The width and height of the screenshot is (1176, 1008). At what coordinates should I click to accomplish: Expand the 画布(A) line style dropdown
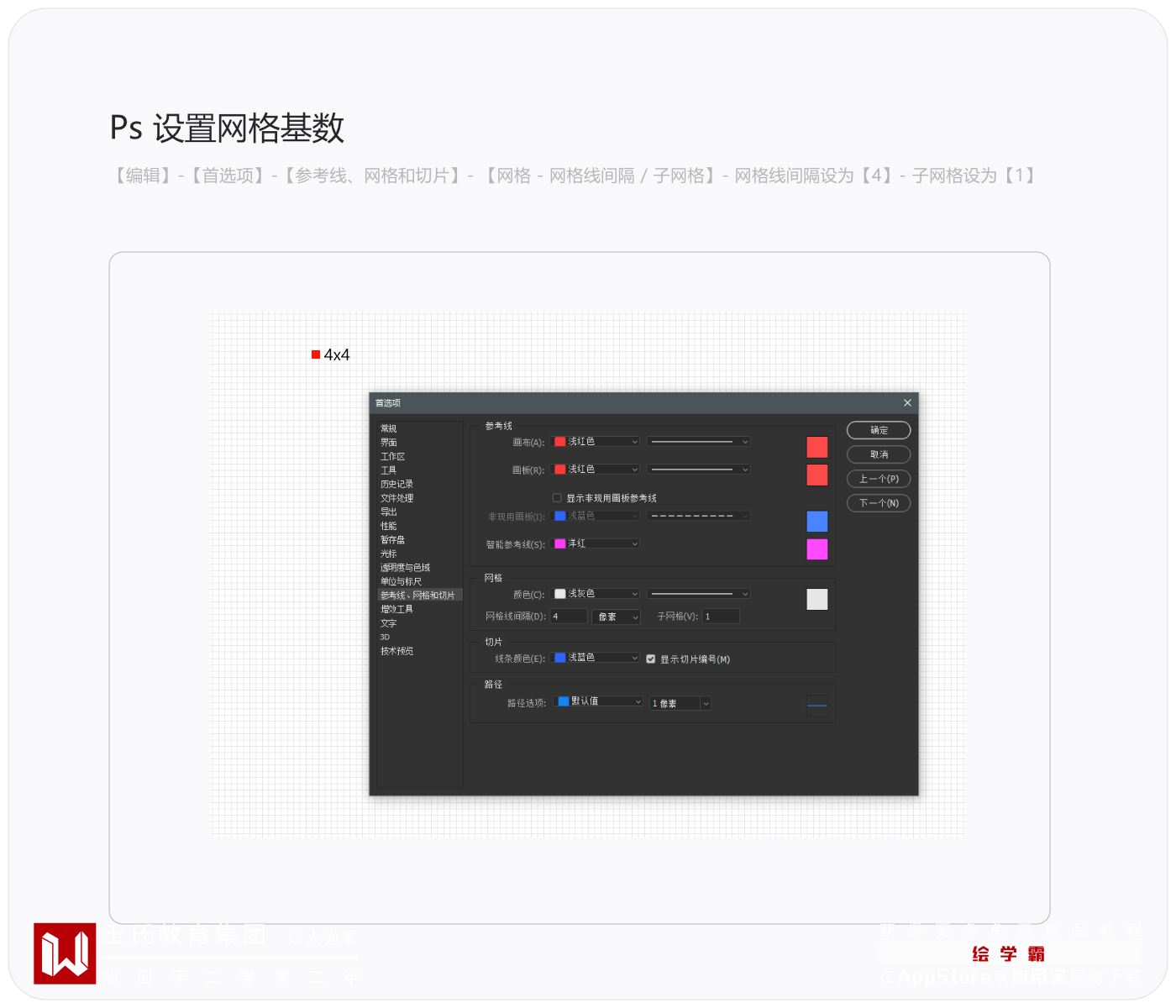[698, 442]
